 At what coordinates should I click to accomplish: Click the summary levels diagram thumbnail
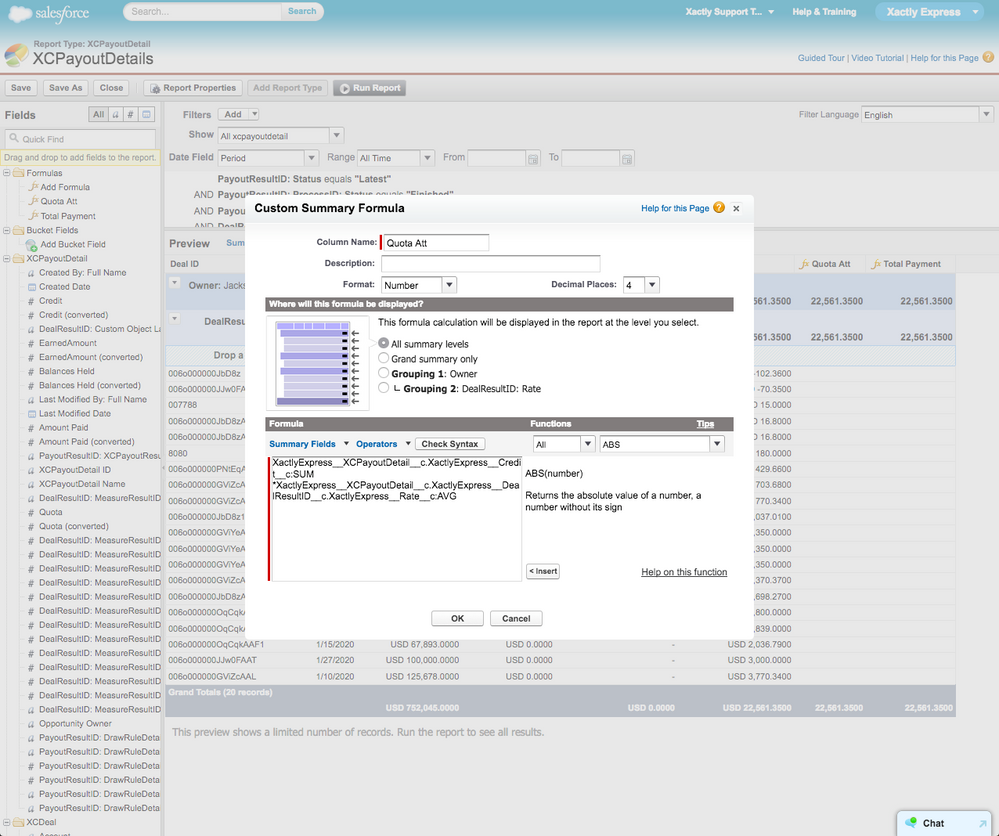[317, 364]
